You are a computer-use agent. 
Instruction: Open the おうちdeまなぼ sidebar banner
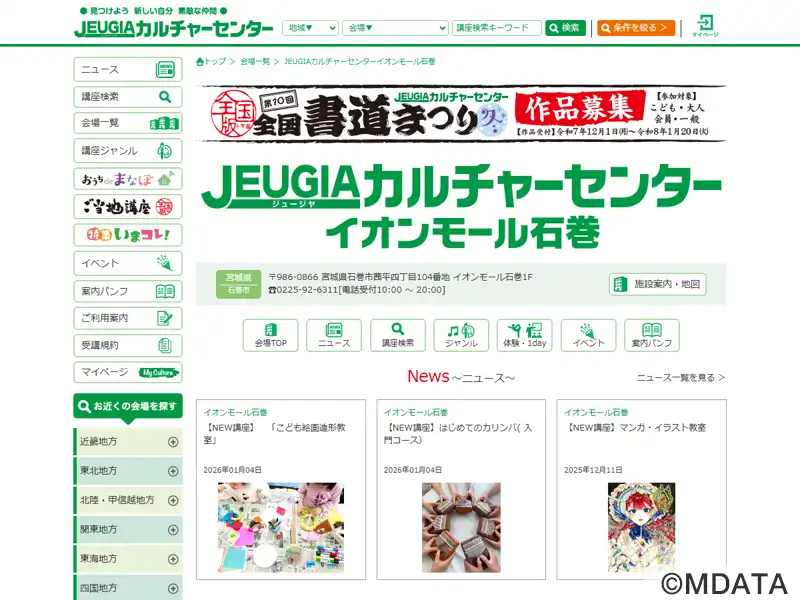(128, 179)
